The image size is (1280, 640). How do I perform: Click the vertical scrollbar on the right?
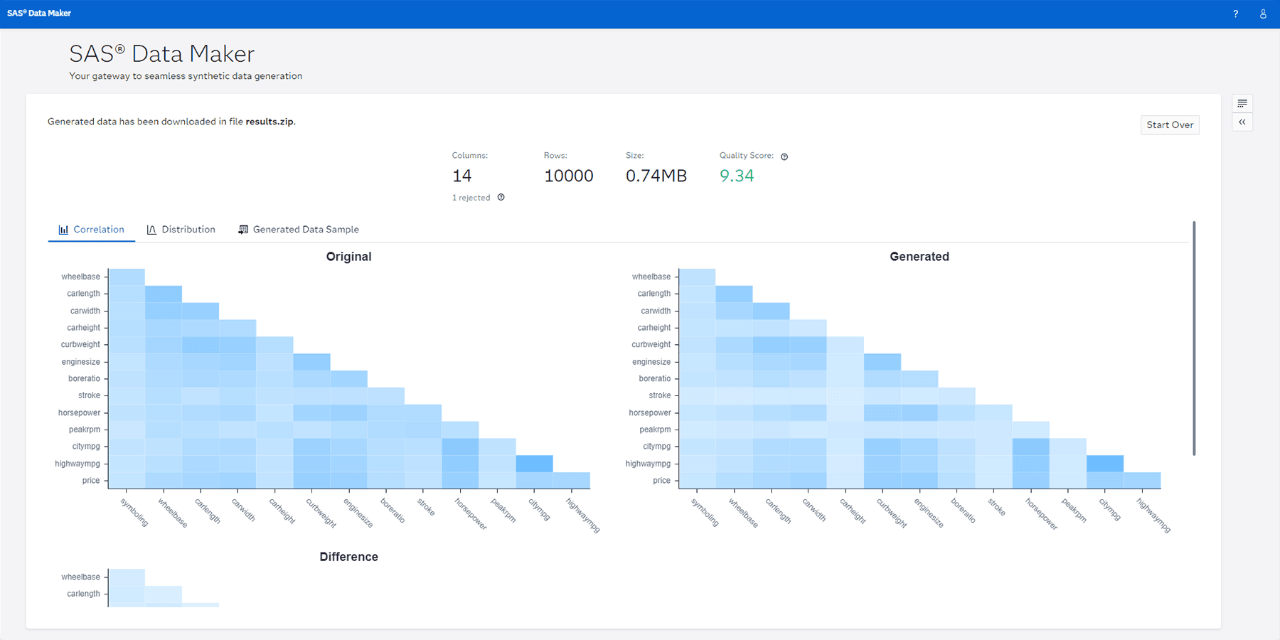pyautogui.click(x=1193, y=340)
